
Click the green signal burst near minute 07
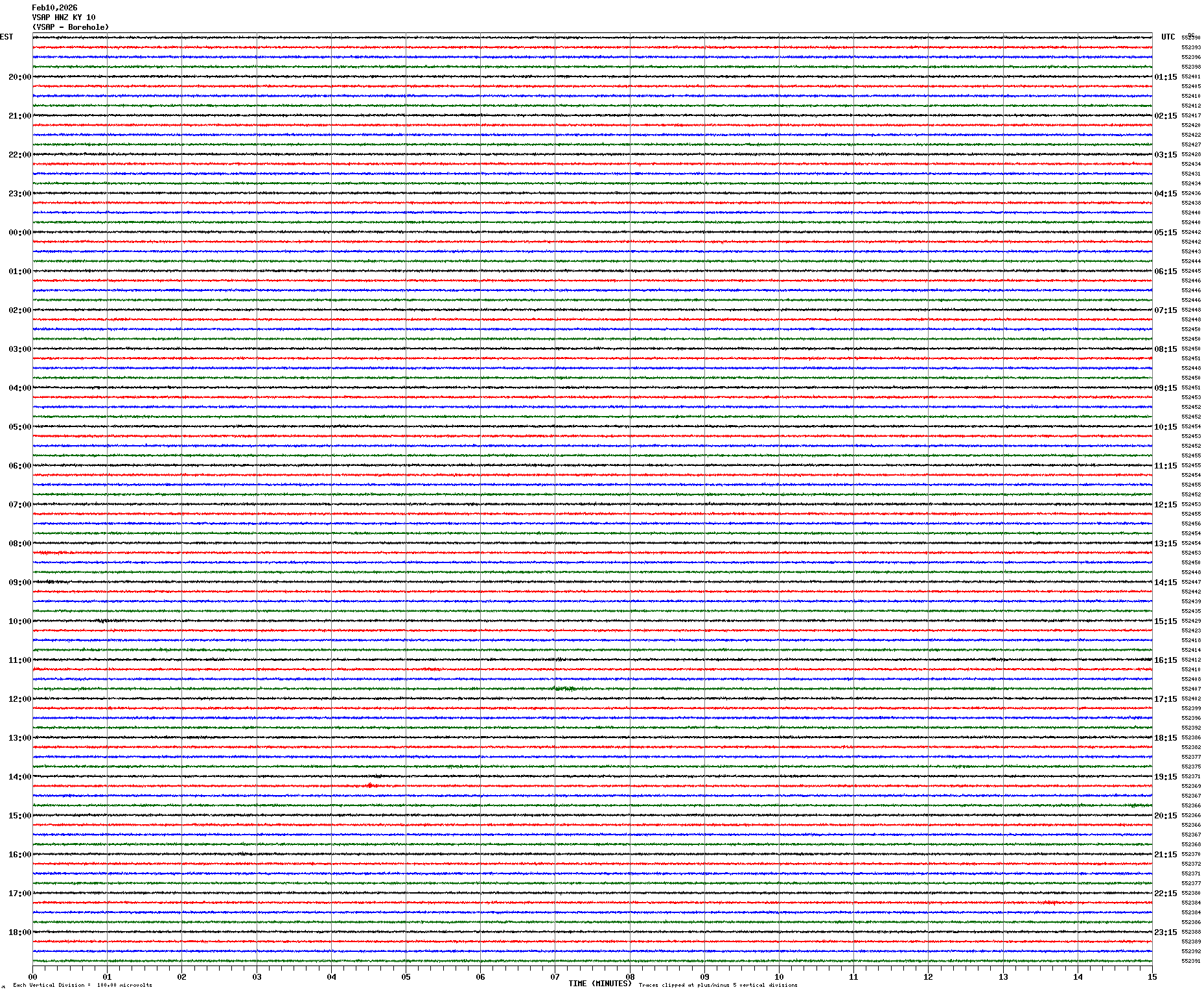(564, 689)
